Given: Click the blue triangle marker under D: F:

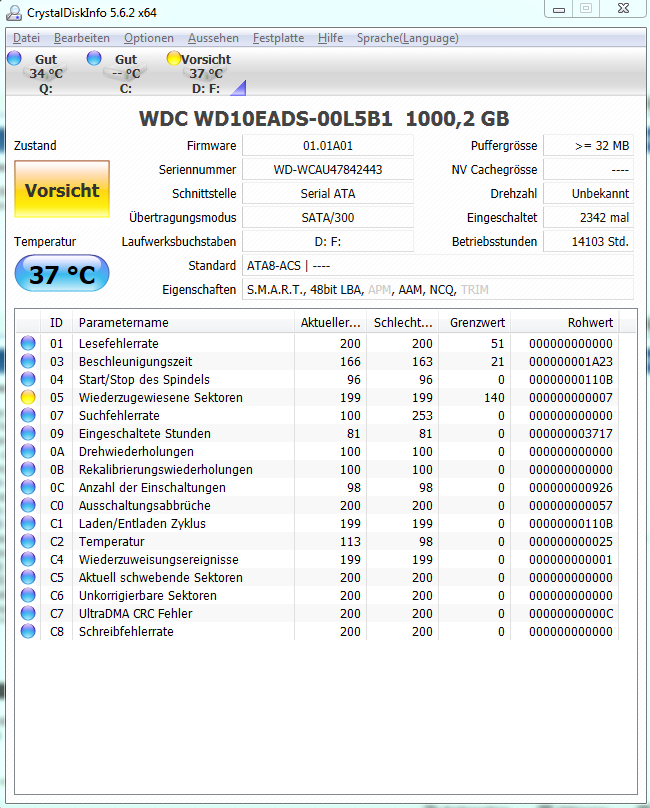Looking at the screenshot, I should click(x=239, y=89).
